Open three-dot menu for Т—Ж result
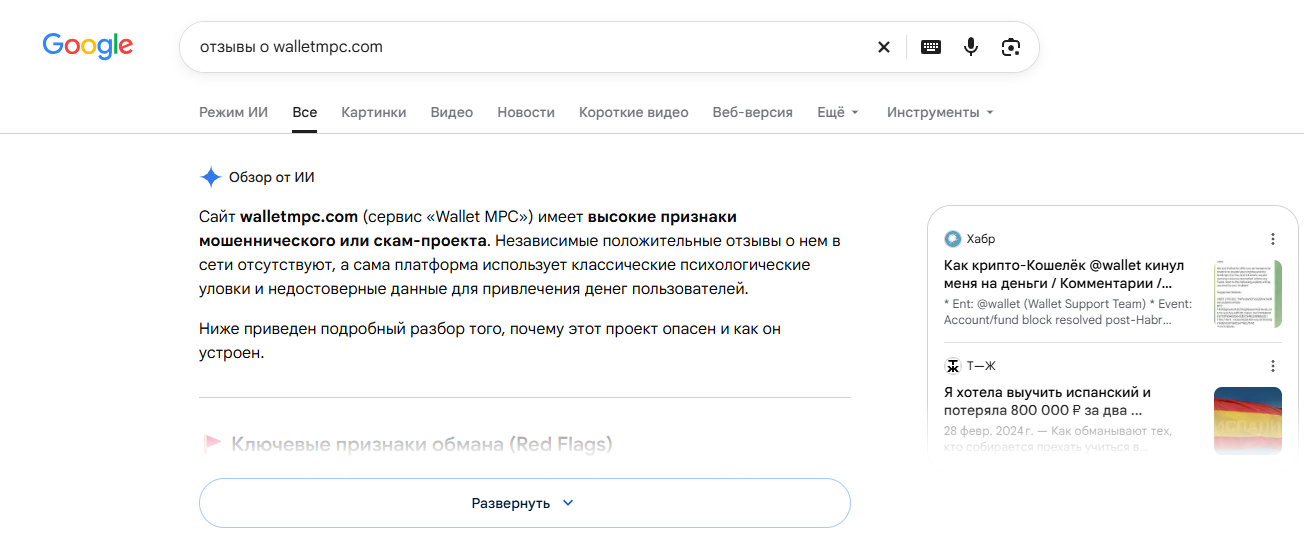 tap(1272, 366)
